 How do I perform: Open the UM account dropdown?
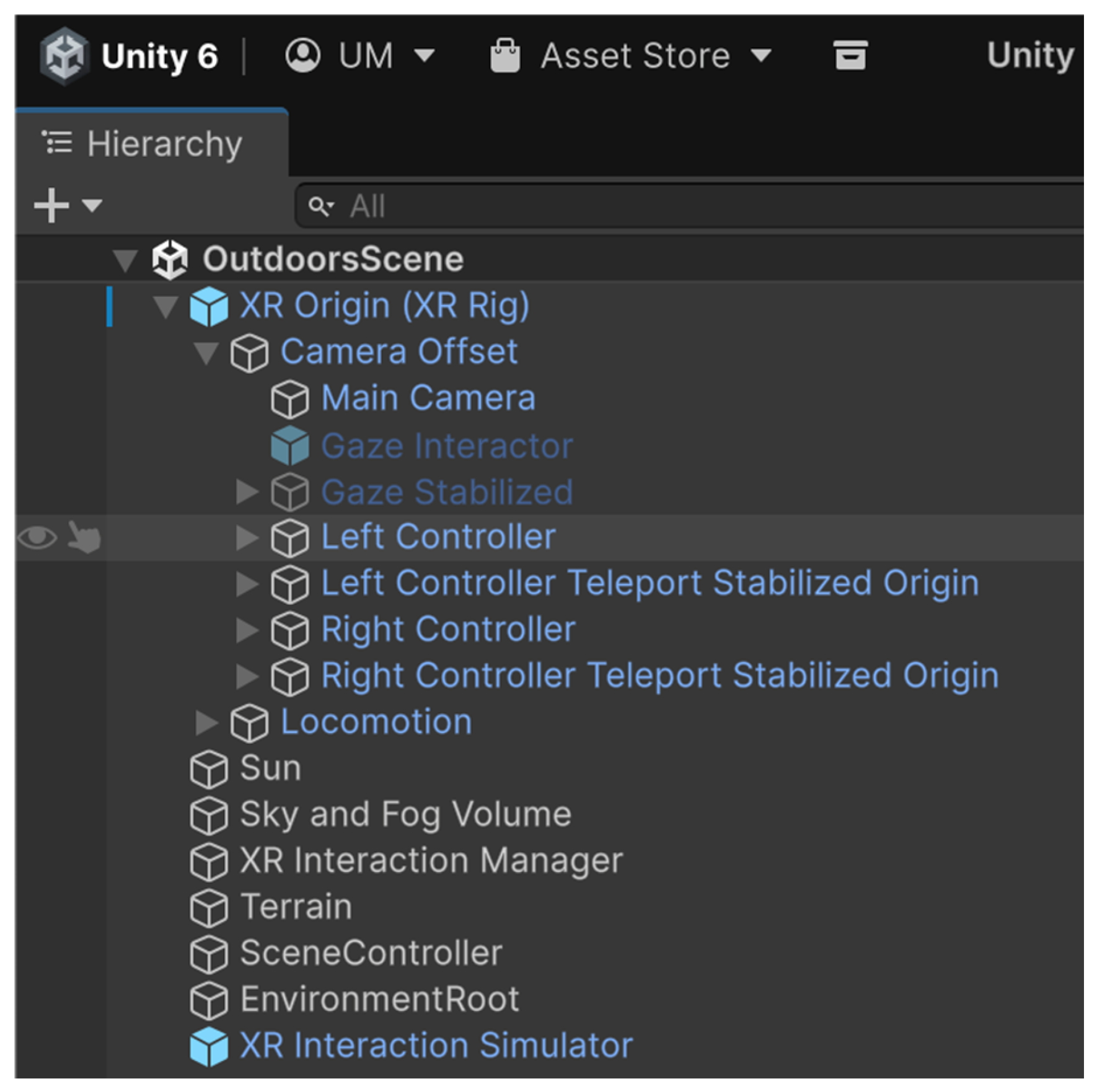[359, 56]
